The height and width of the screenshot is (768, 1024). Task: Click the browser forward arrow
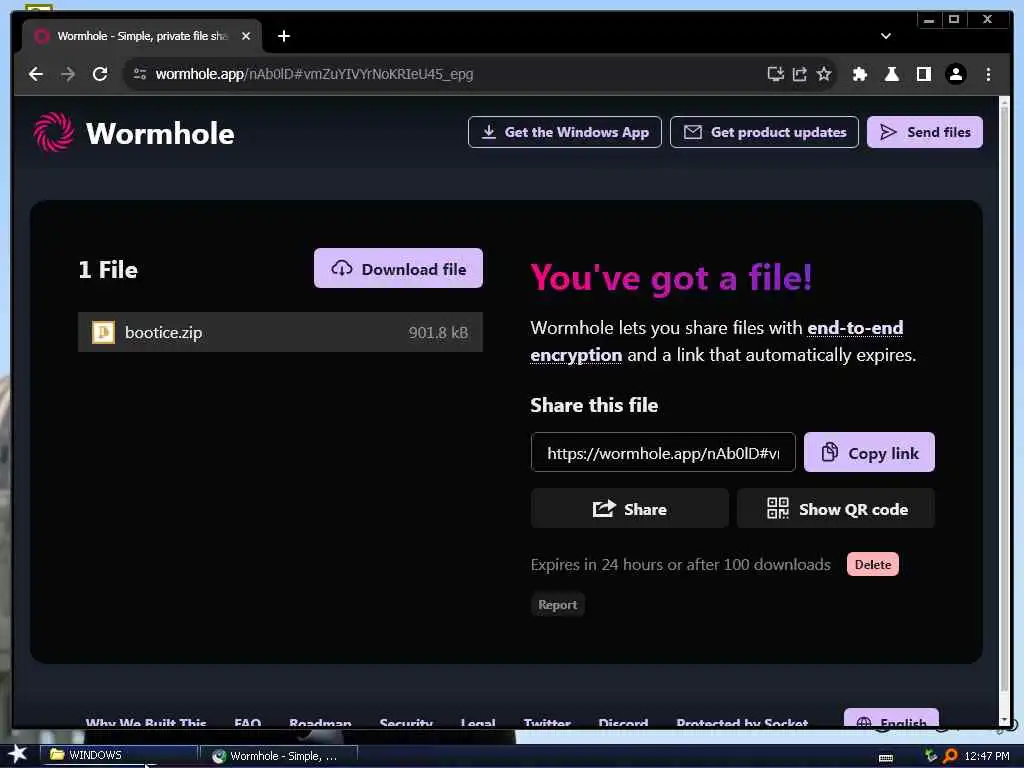coord(68,74)
